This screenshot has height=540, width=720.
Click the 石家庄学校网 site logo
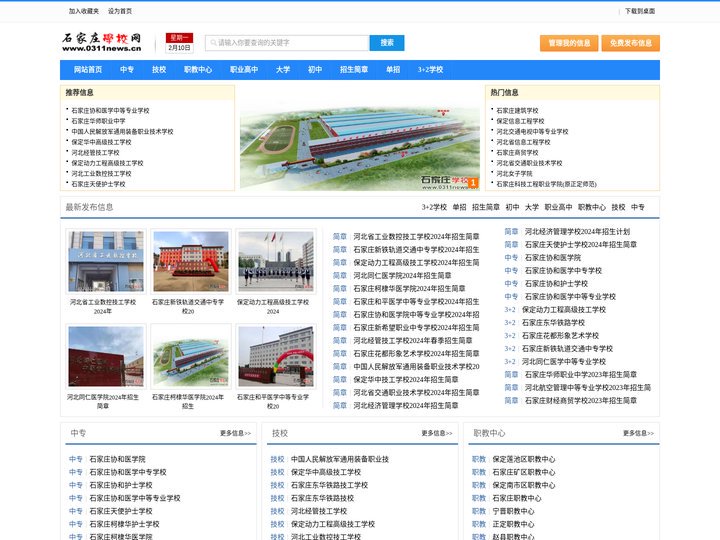(x=101, y=42)
